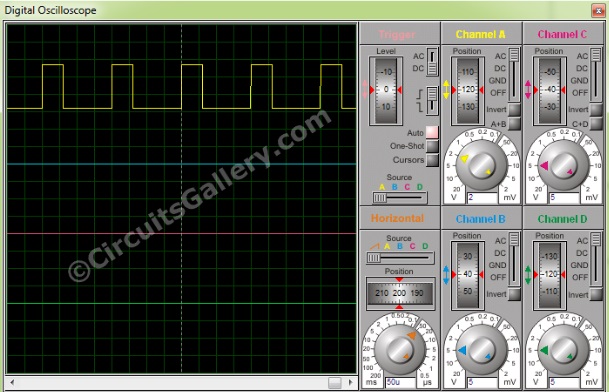Toggle the A+B sum button
The image size is (609, 392).
pos(514,124)
